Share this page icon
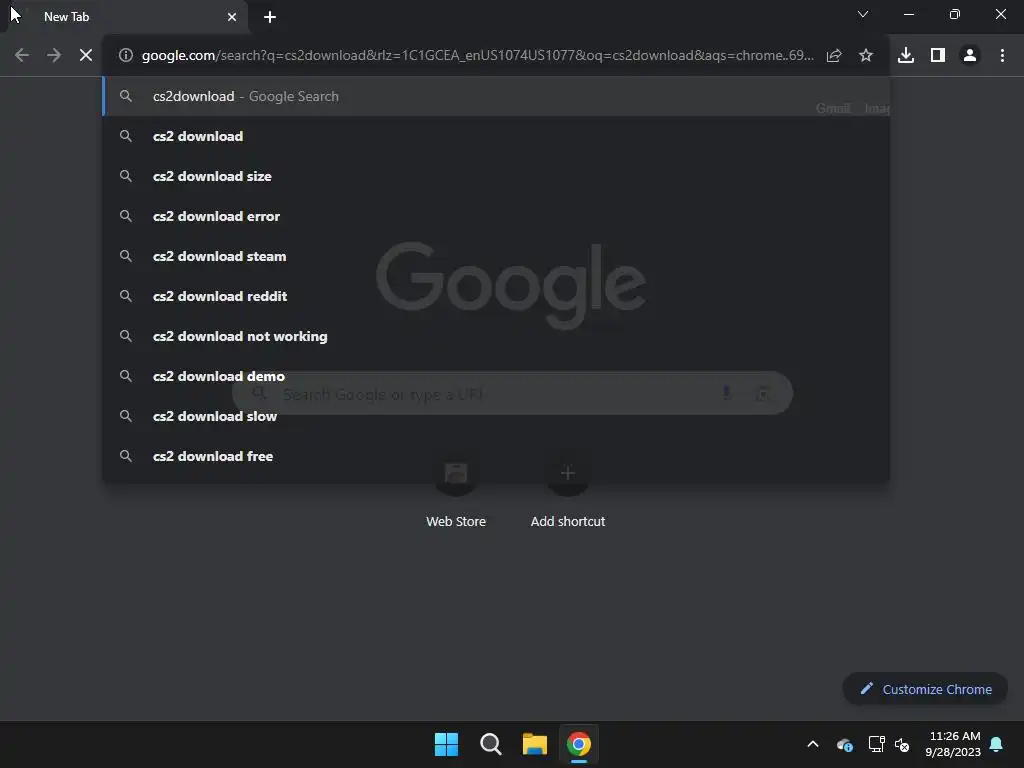1024x768 pixels. (x=834, y=56)
